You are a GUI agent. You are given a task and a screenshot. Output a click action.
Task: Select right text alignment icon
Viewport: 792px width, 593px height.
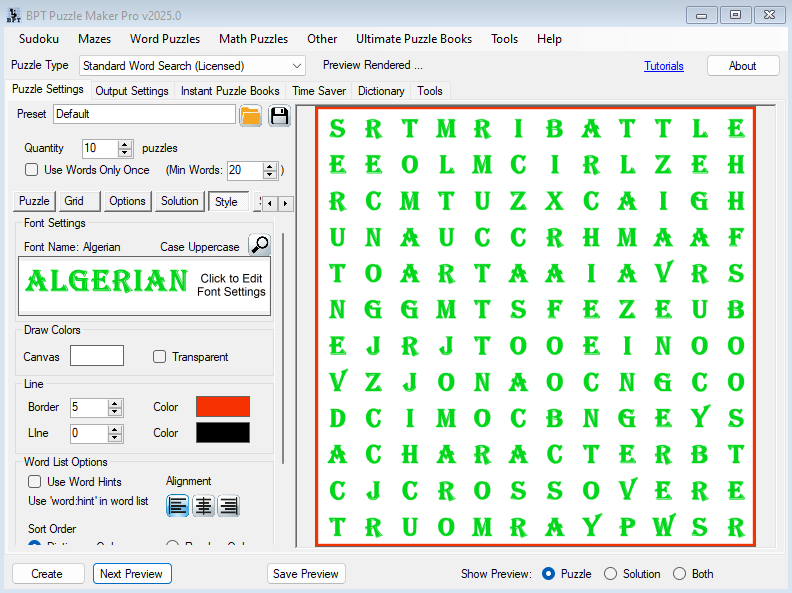(x=229, y=506)
